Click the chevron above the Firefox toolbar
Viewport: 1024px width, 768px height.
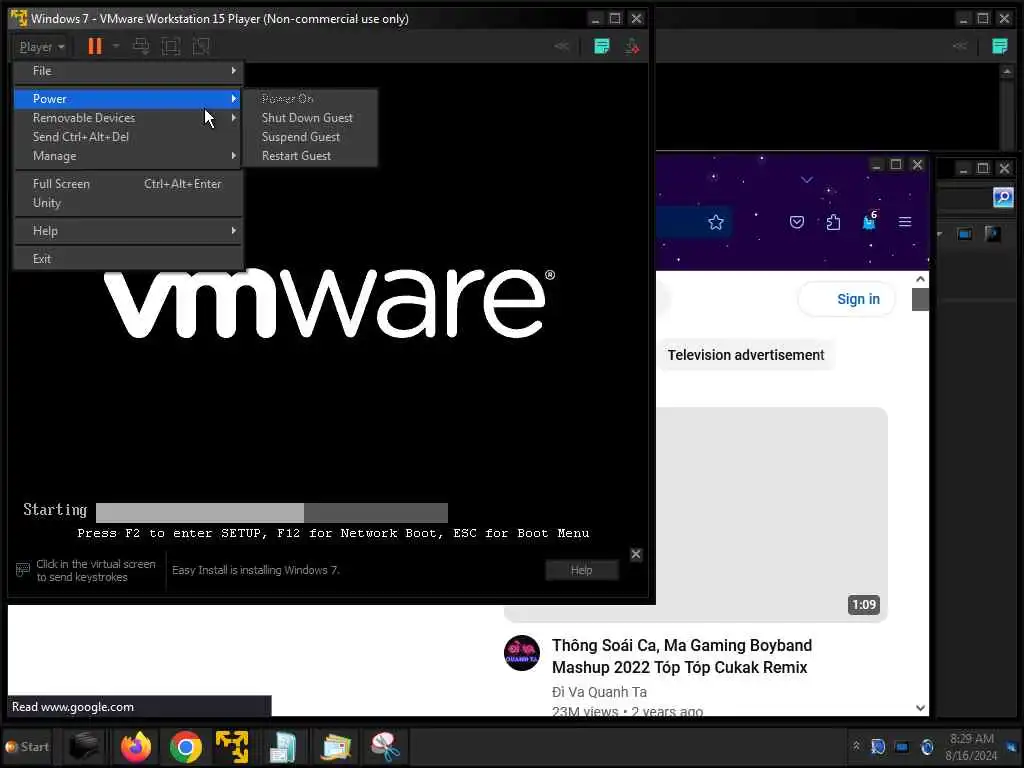807,180
